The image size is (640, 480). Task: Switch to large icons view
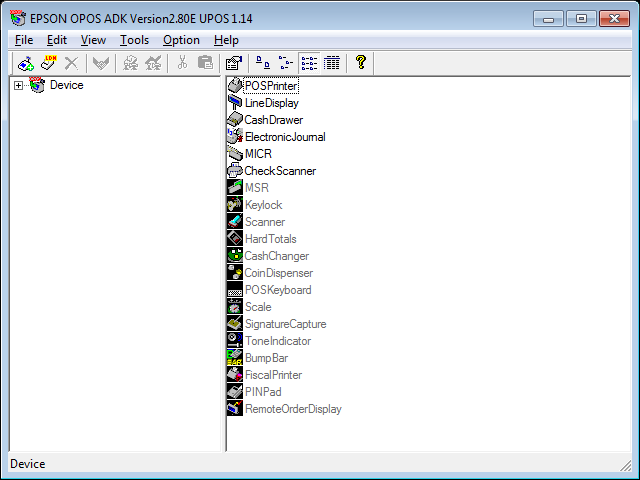coord(263,63)
